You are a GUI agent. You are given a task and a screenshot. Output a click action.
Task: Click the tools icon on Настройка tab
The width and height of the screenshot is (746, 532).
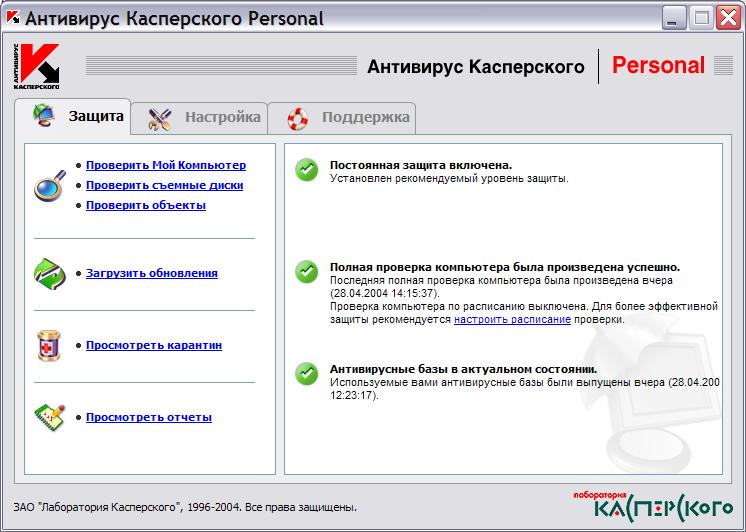159,119
